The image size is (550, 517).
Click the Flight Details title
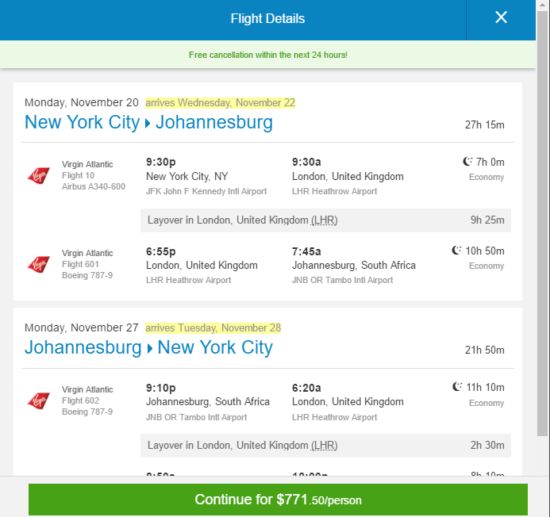(268, 19)
